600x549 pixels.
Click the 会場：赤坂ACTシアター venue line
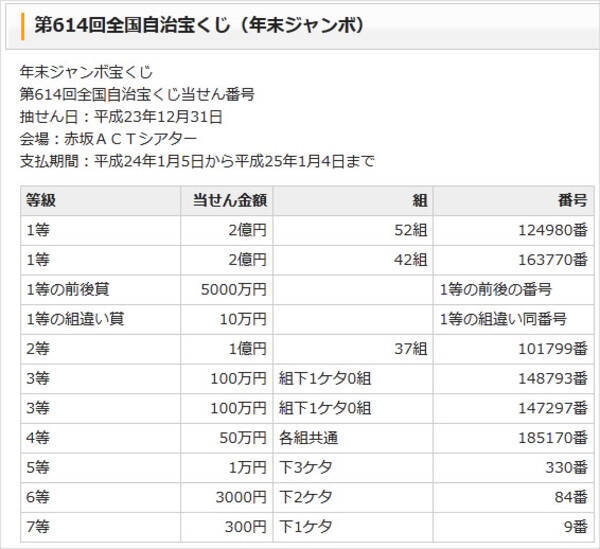pos(108,138)
